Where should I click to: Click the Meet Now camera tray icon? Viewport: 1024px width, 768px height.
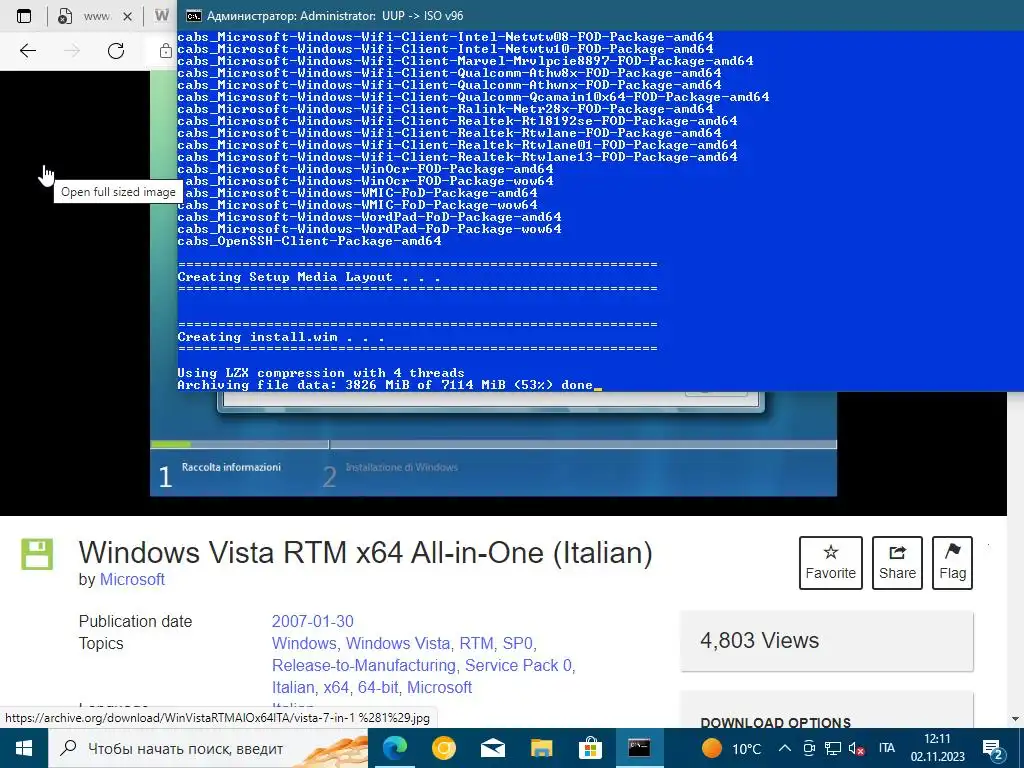pos(808,748)
